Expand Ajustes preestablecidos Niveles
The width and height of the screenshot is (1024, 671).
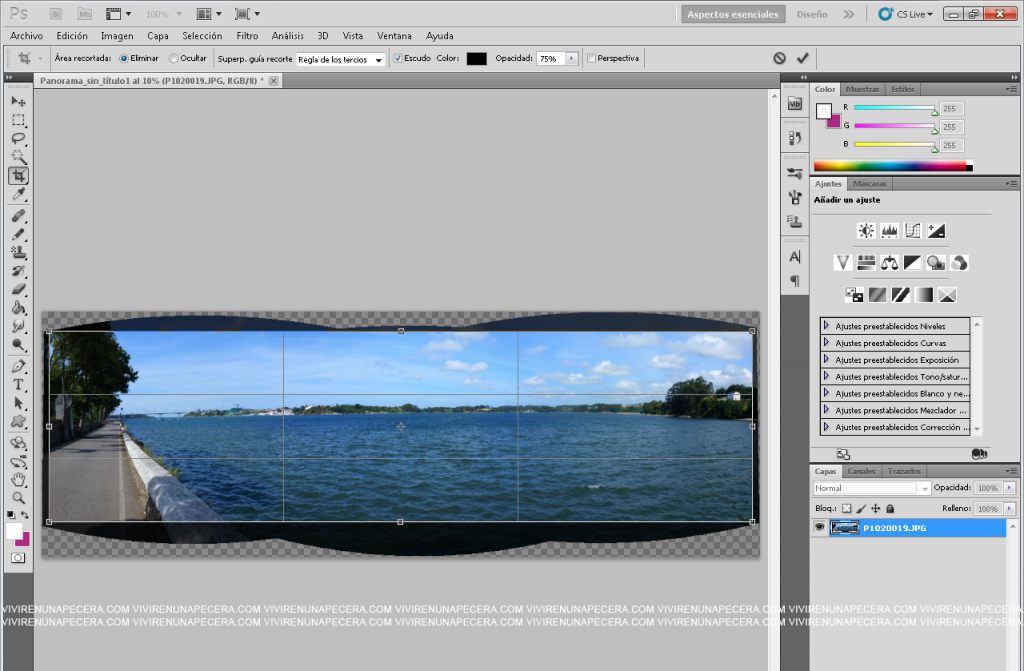(x=827, y=326)
